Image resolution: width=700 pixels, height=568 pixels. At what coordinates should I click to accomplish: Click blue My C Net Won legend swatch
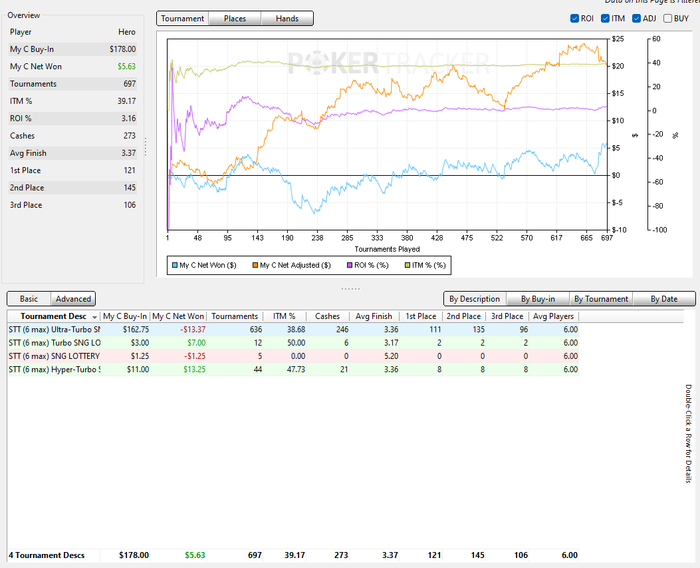click(175, 265)
